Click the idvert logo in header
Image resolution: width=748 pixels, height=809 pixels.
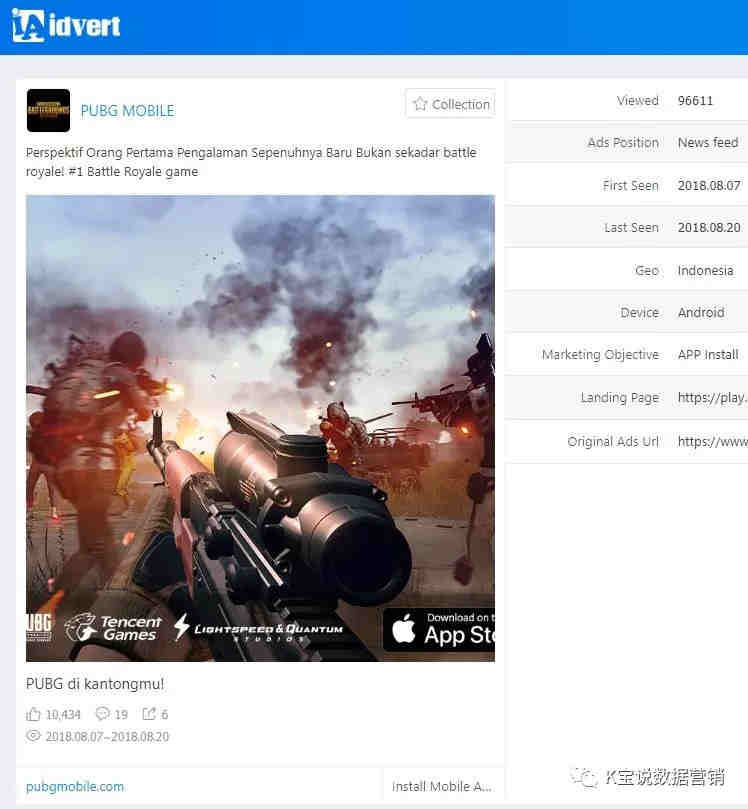[x=66, y=25]
